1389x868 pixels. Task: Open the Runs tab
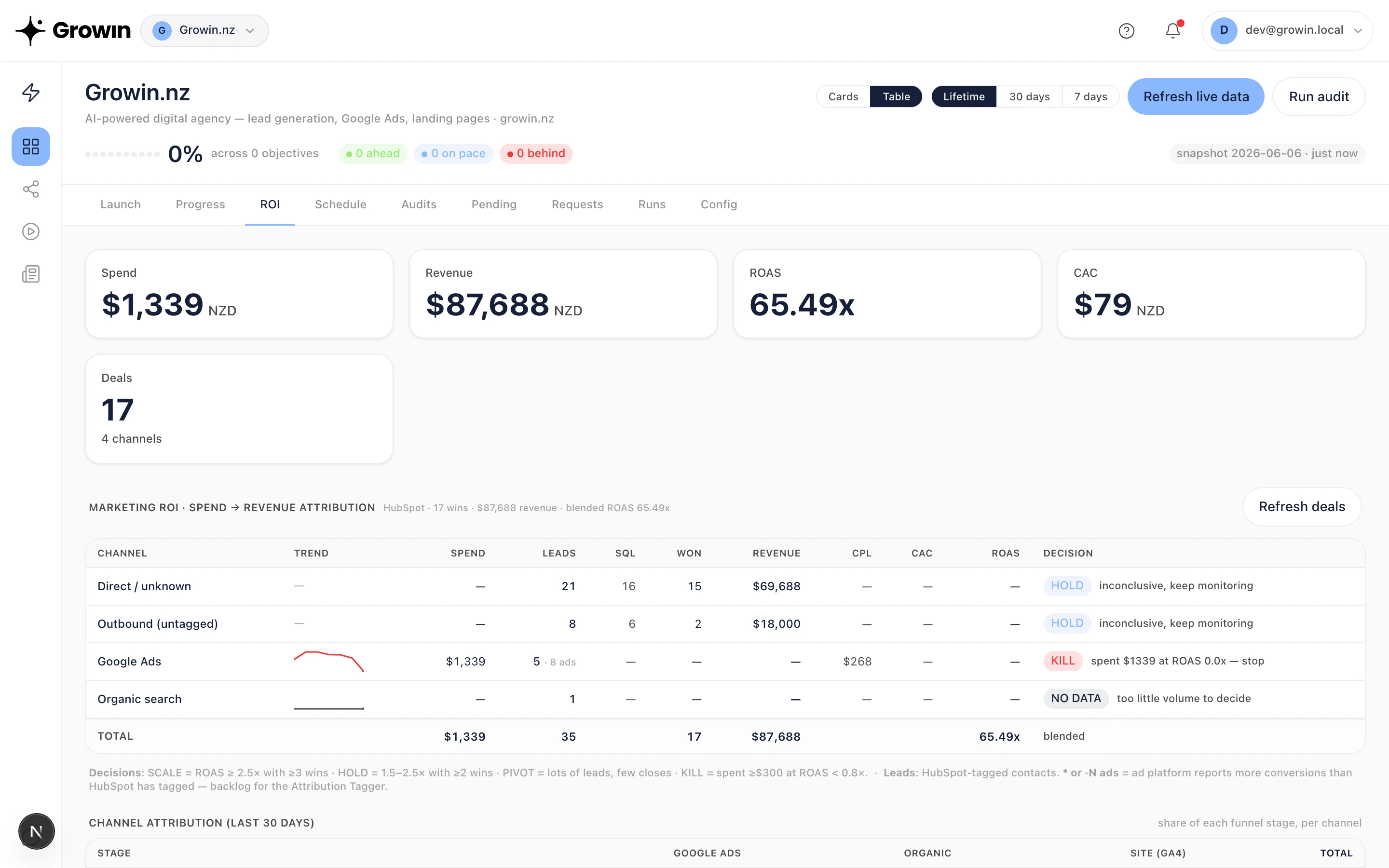coord(652,204)
